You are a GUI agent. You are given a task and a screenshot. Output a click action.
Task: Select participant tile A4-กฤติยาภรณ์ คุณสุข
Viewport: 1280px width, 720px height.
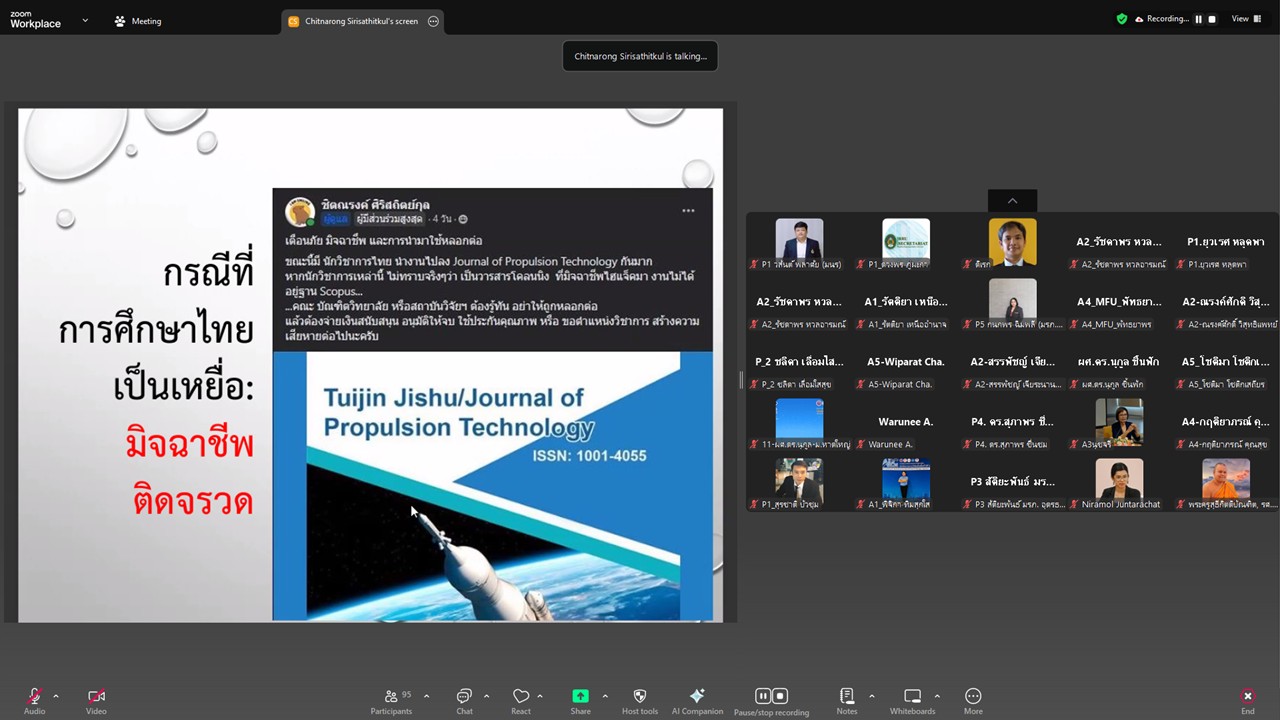[1225, 424]
